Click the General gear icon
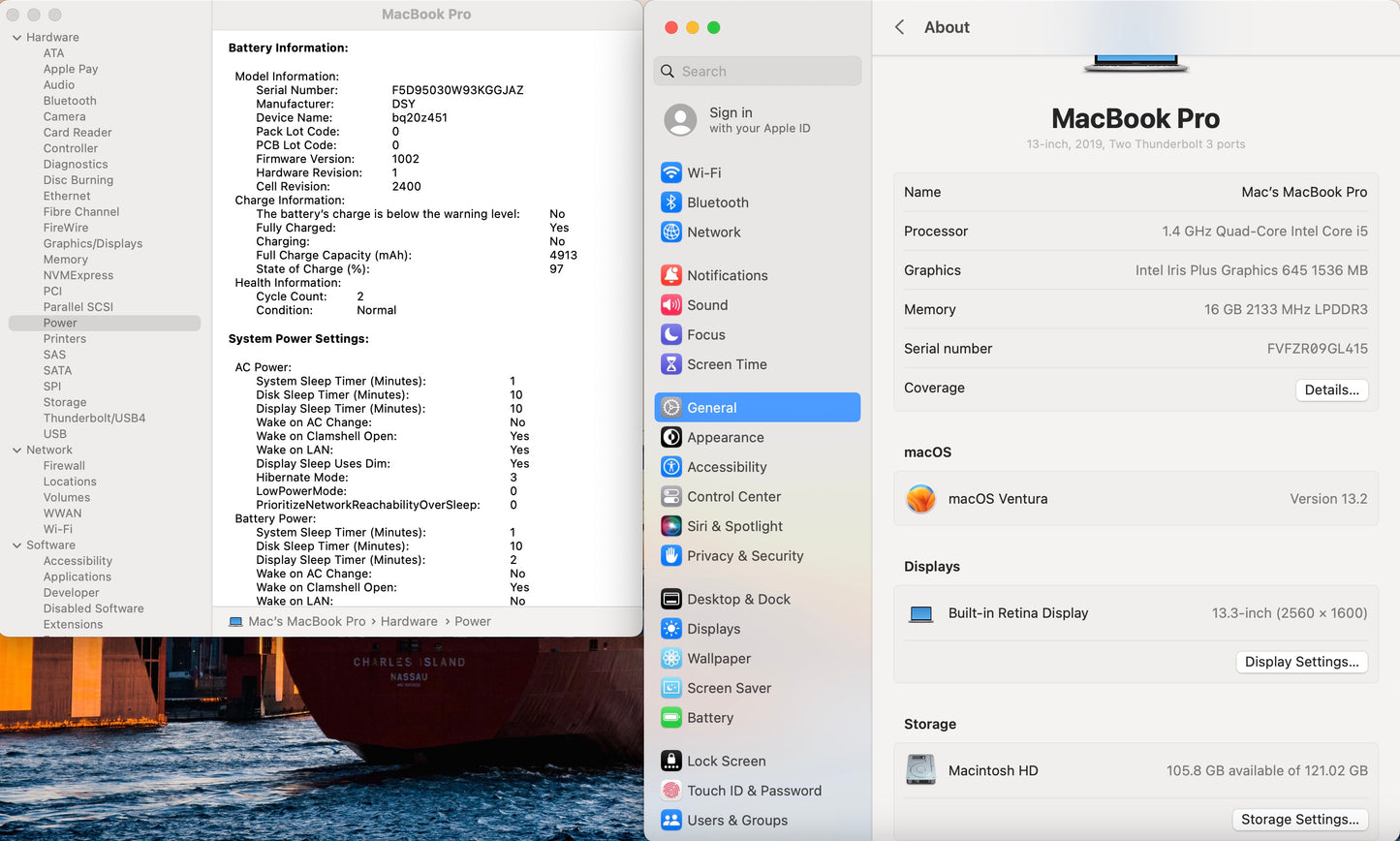 [x=671, y=408]
